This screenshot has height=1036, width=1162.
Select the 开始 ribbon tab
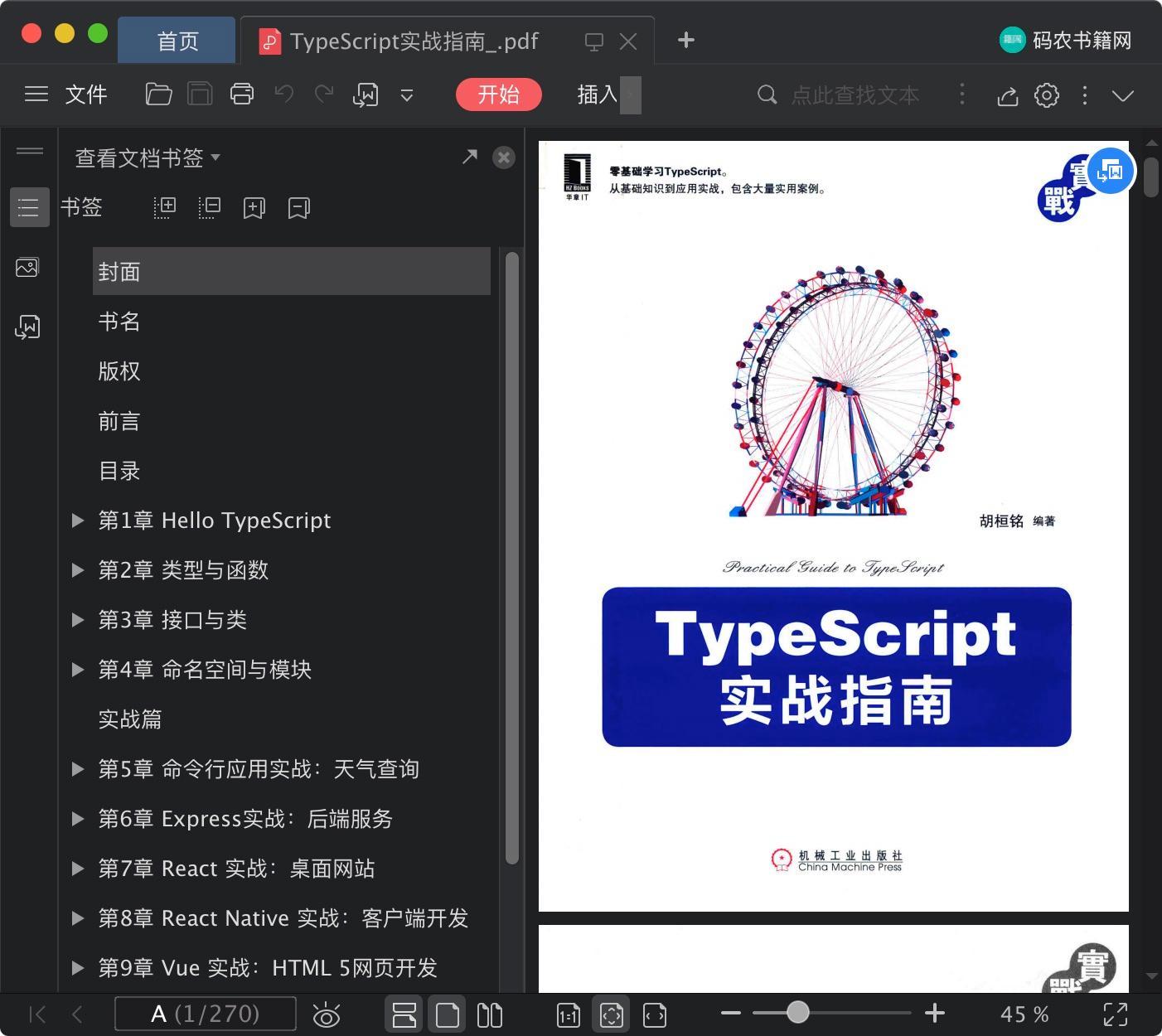498,94
